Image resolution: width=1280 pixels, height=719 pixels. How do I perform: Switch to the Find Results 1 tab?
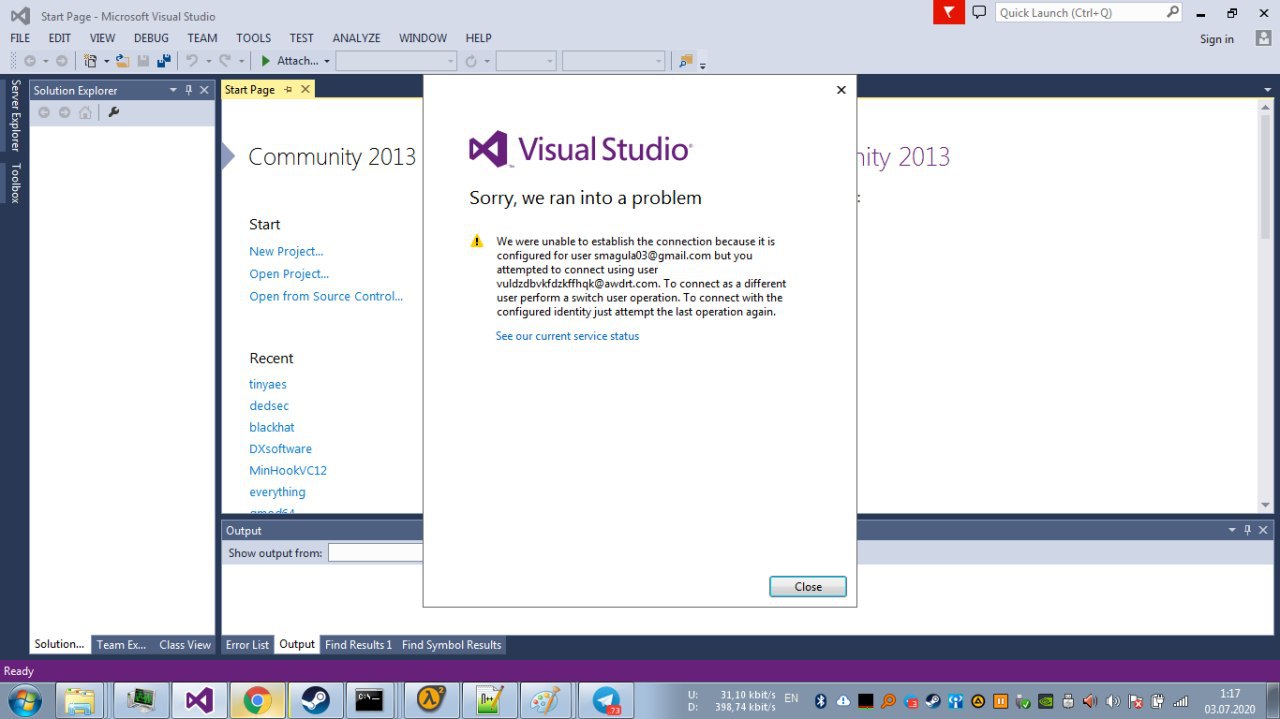[x=358, y=645]
